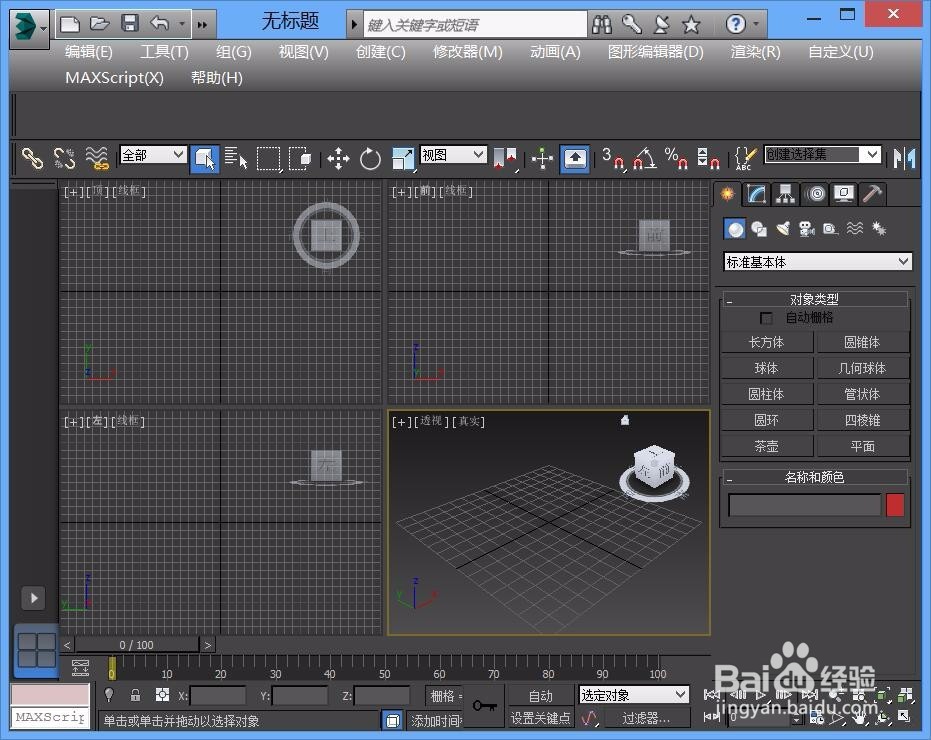Viewport: 931px width, 740px height.
Task: Select the Lights category icon
Action: click(783, 229)
